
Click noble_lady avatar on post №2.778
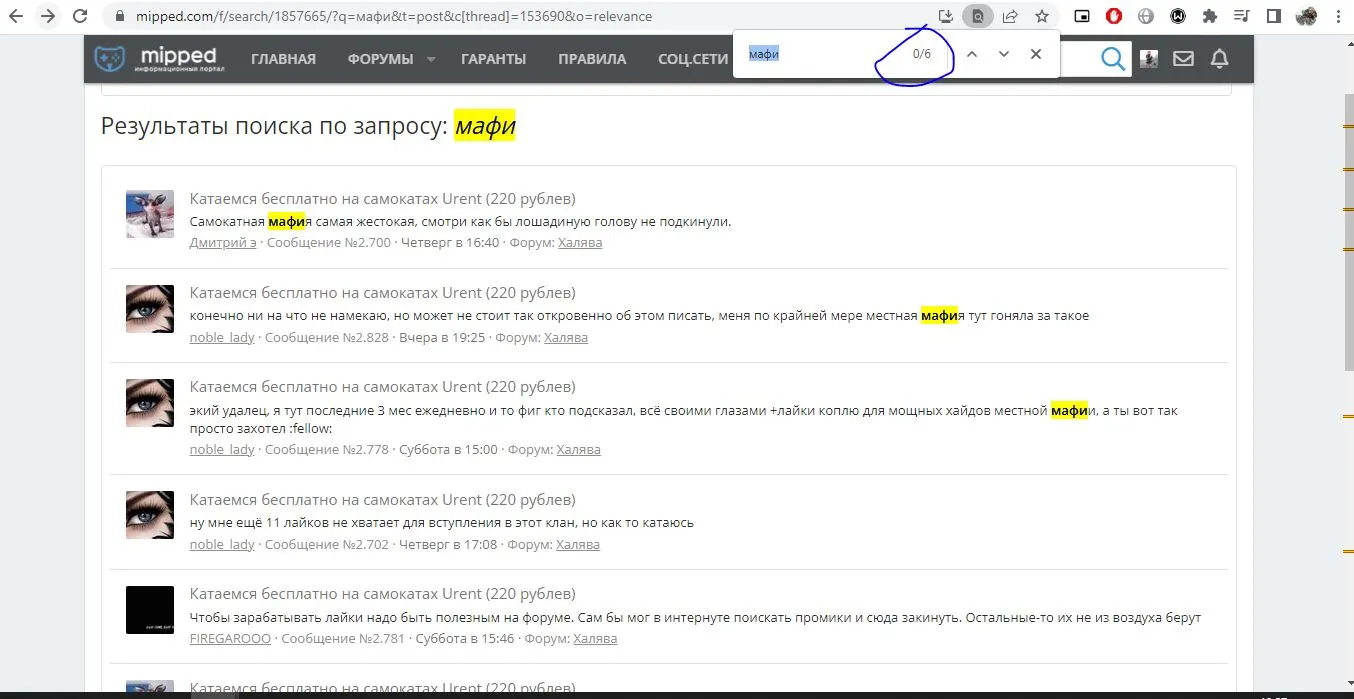click(x=150, y=403)
